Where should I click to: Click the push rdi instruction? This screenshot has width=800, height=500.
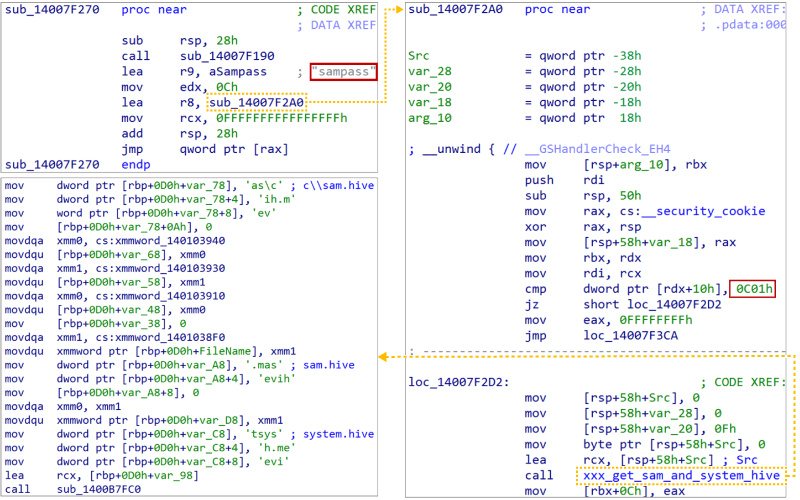564,180
